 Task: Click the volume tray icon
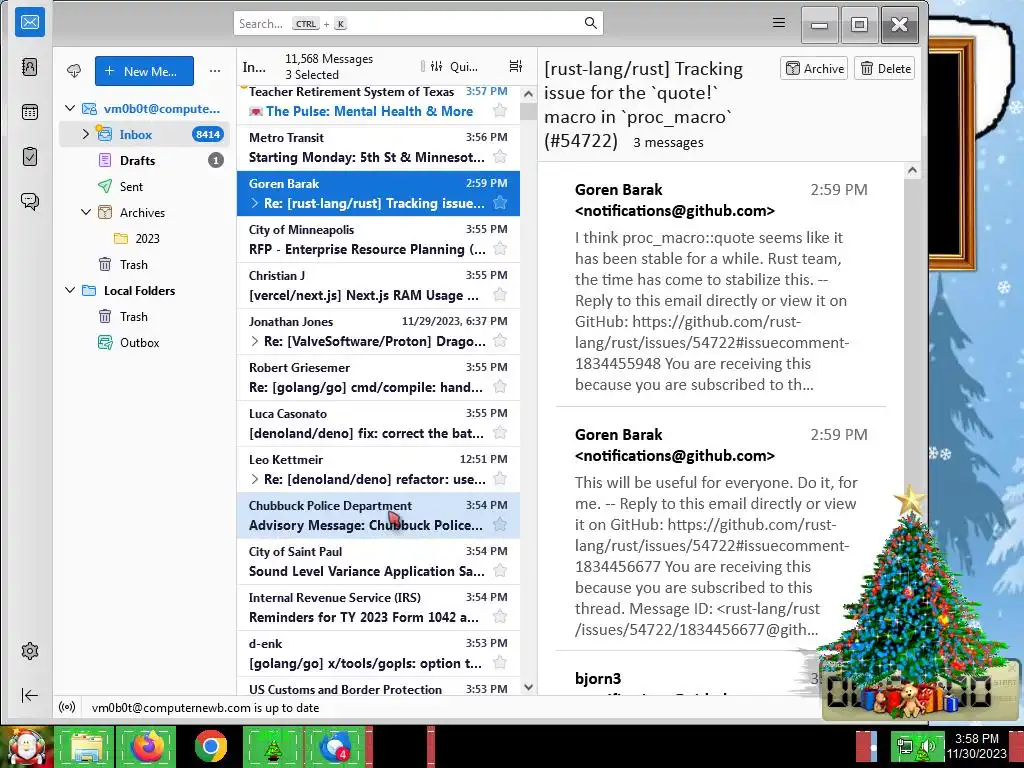(x=925, y=746)
